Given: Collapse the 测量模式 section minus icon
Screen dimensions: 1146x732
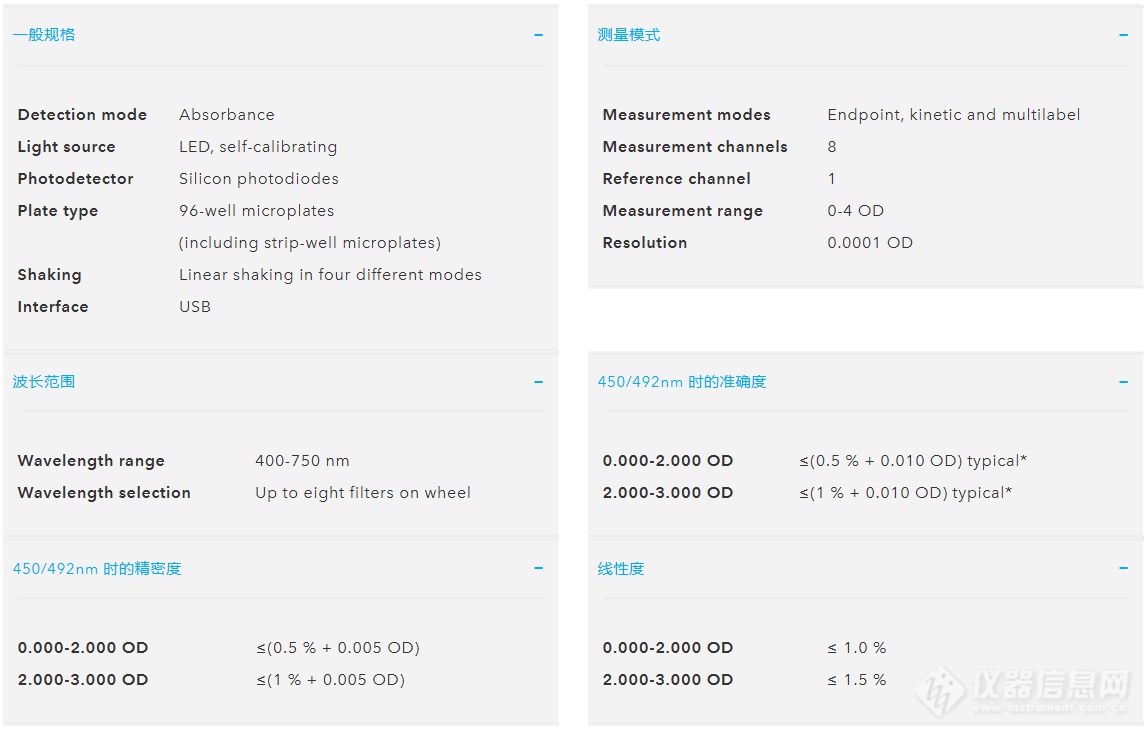Looking at the screenshot, I should pos(1123,35).
